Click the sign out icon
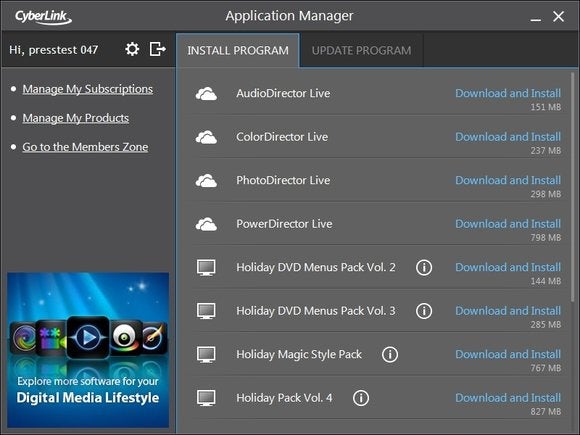The width and height of the screenshot is (580, 435). tap(158, 49)
